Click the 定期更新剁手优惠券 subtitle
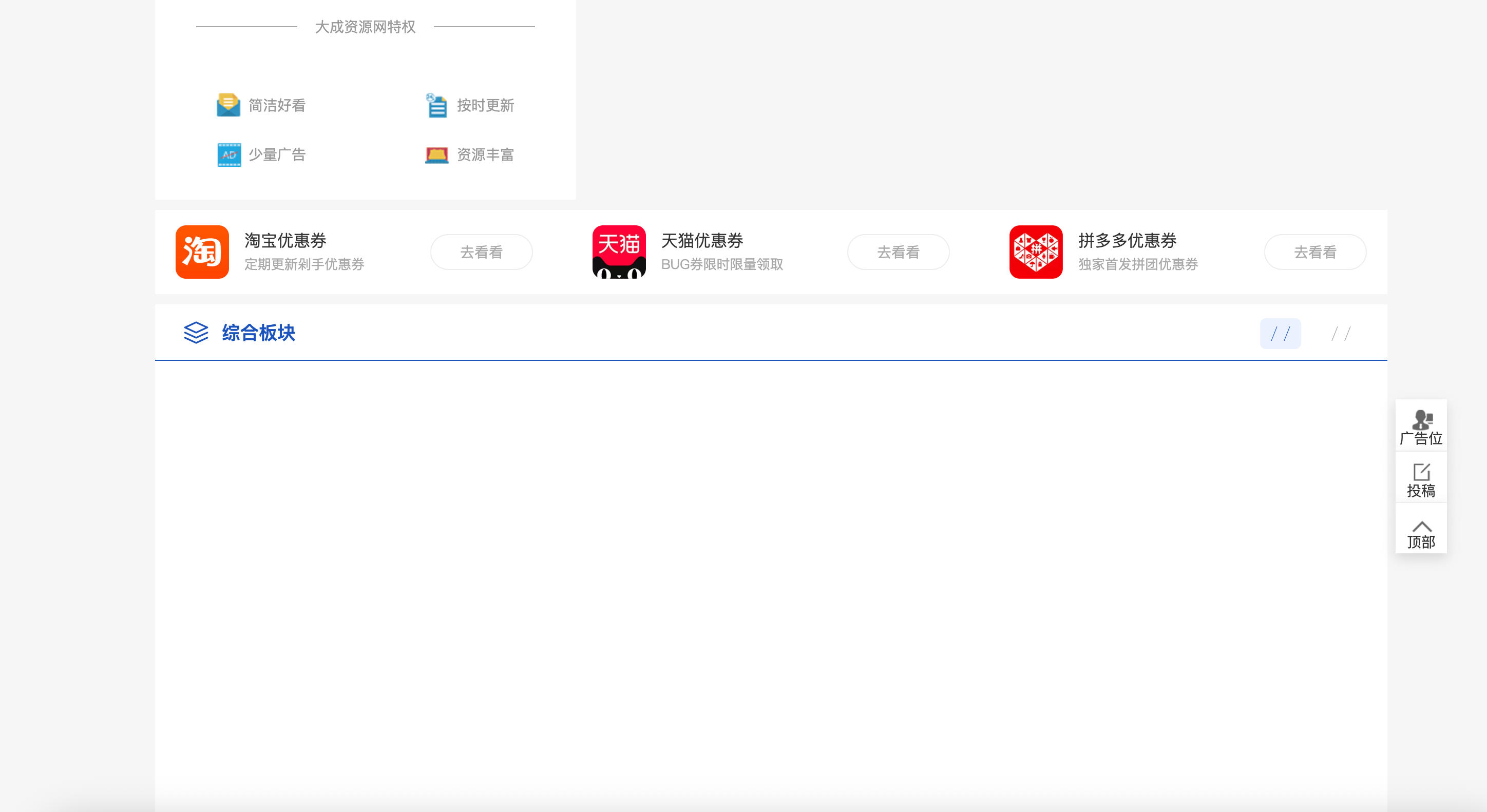The image size is (1487, 812). (304, 264)
